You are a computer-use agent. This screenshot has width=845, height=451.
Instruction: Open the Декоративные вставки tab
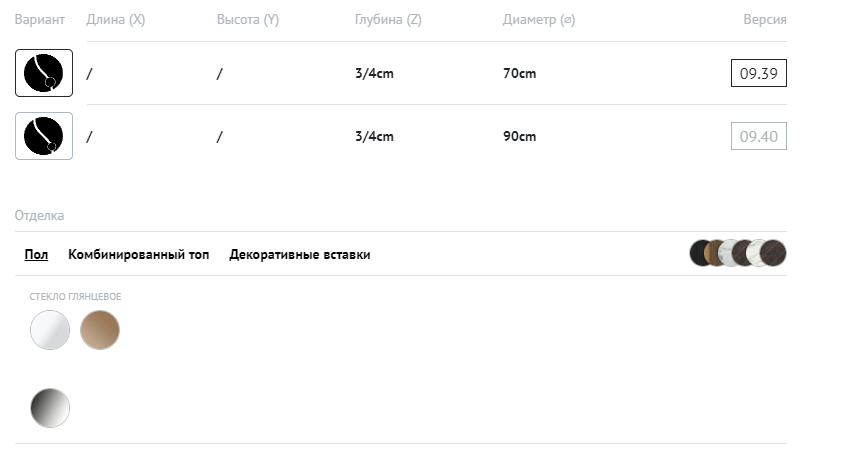click(x=299, y=254)
